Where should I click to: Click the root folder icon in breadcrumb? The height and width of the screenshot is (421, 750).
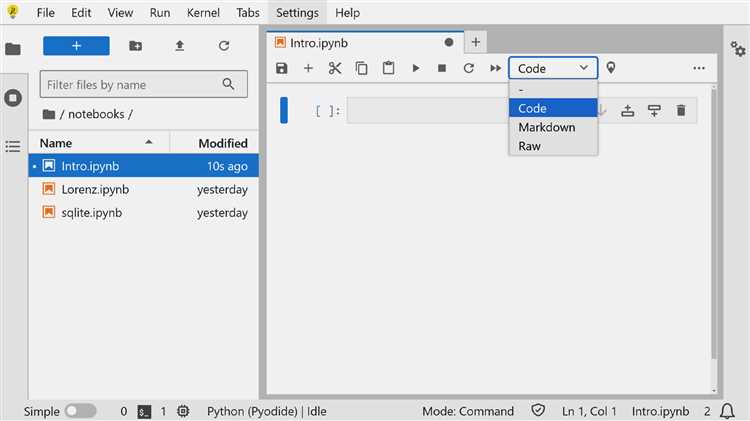click(x=49, y=114)
